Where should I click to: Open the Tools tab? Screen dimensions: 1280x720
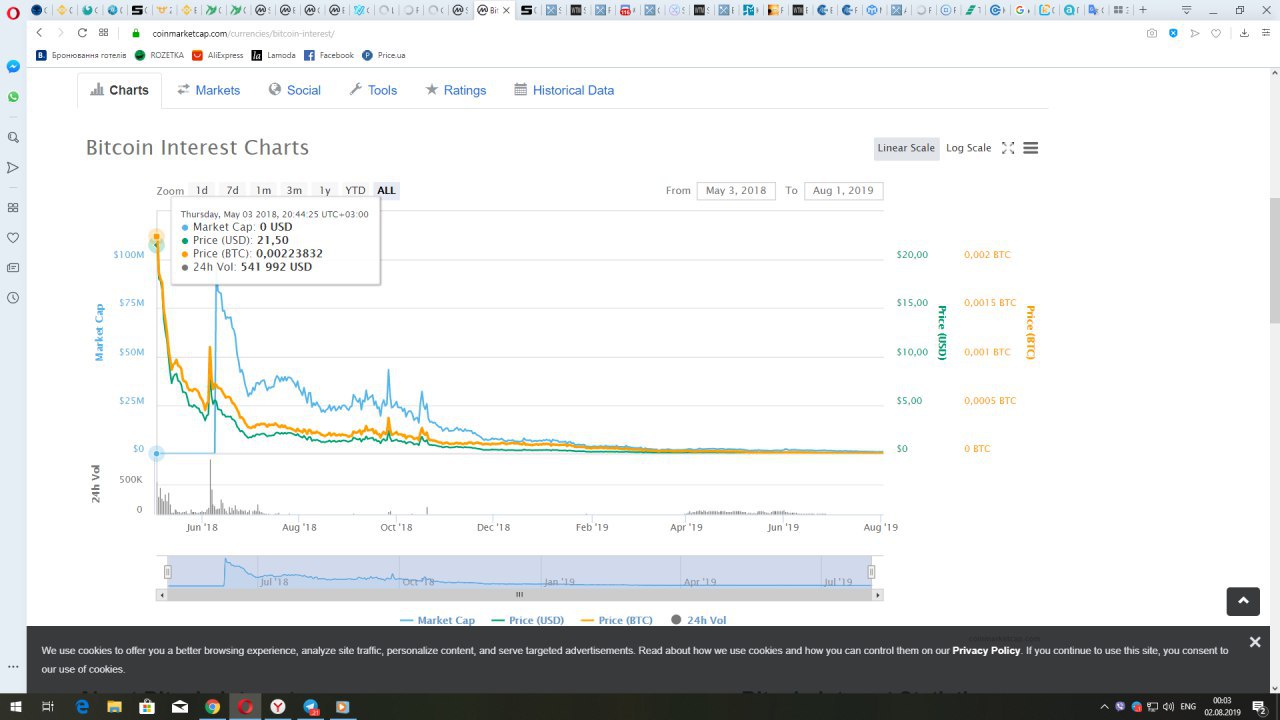click(x=373, y=90)
